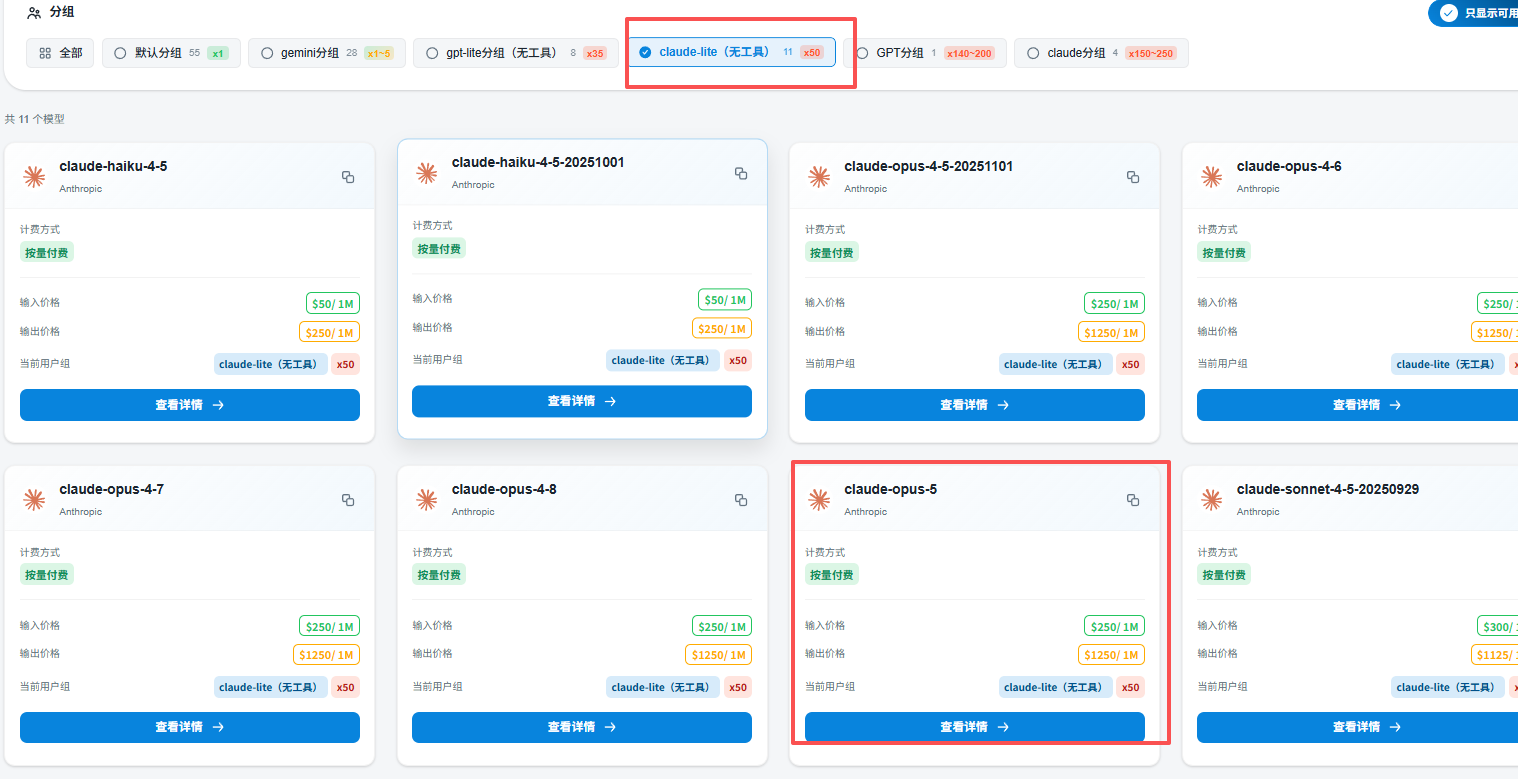Screen dimensions: 1518x779
Task: Copy the claude-opus-4-8 model name
Action: click(x=741, y=500)
